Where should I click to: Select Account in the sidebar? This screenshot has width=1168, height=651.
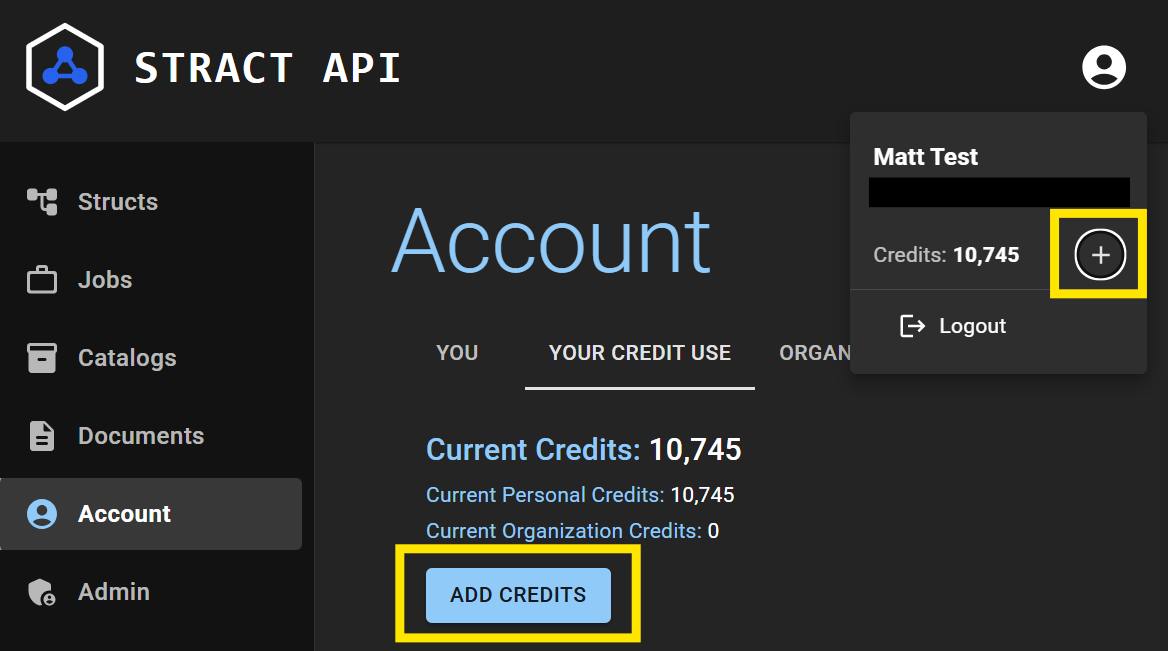151,514
